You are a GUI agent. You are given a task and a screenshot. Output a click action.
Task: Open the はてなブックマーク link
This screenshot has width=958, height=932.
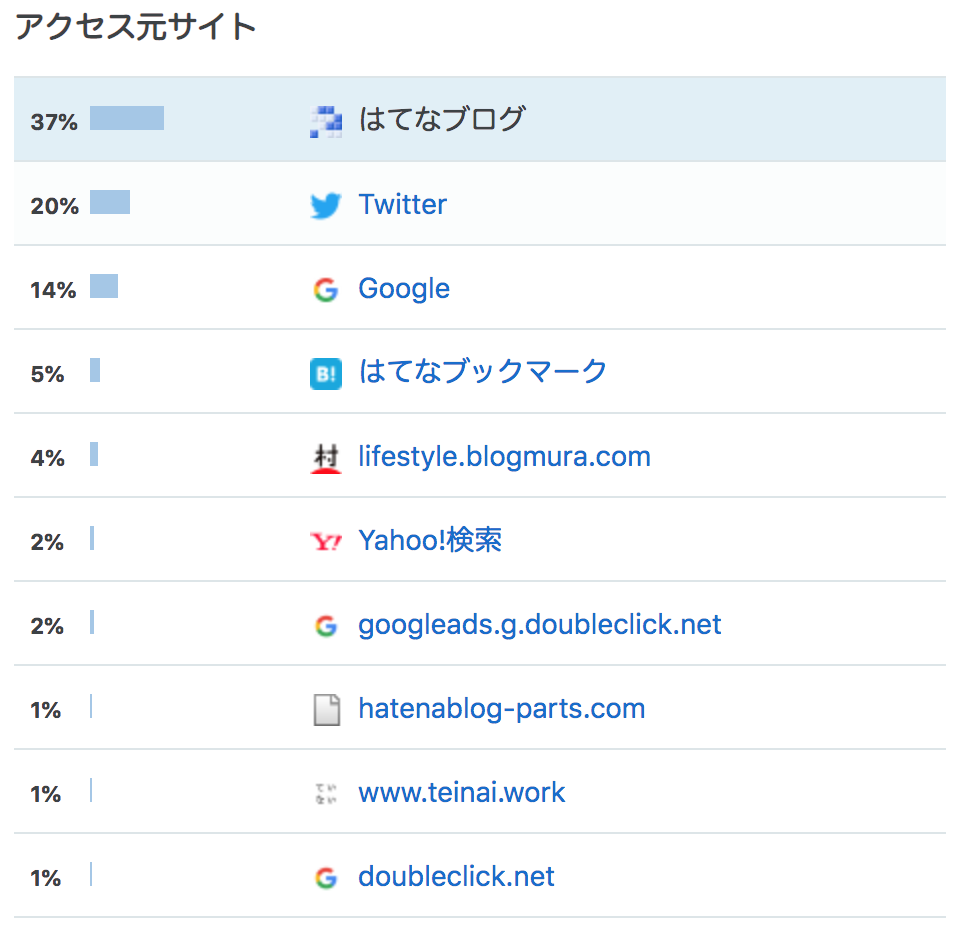pyautogui.click(x=483, y=372)
